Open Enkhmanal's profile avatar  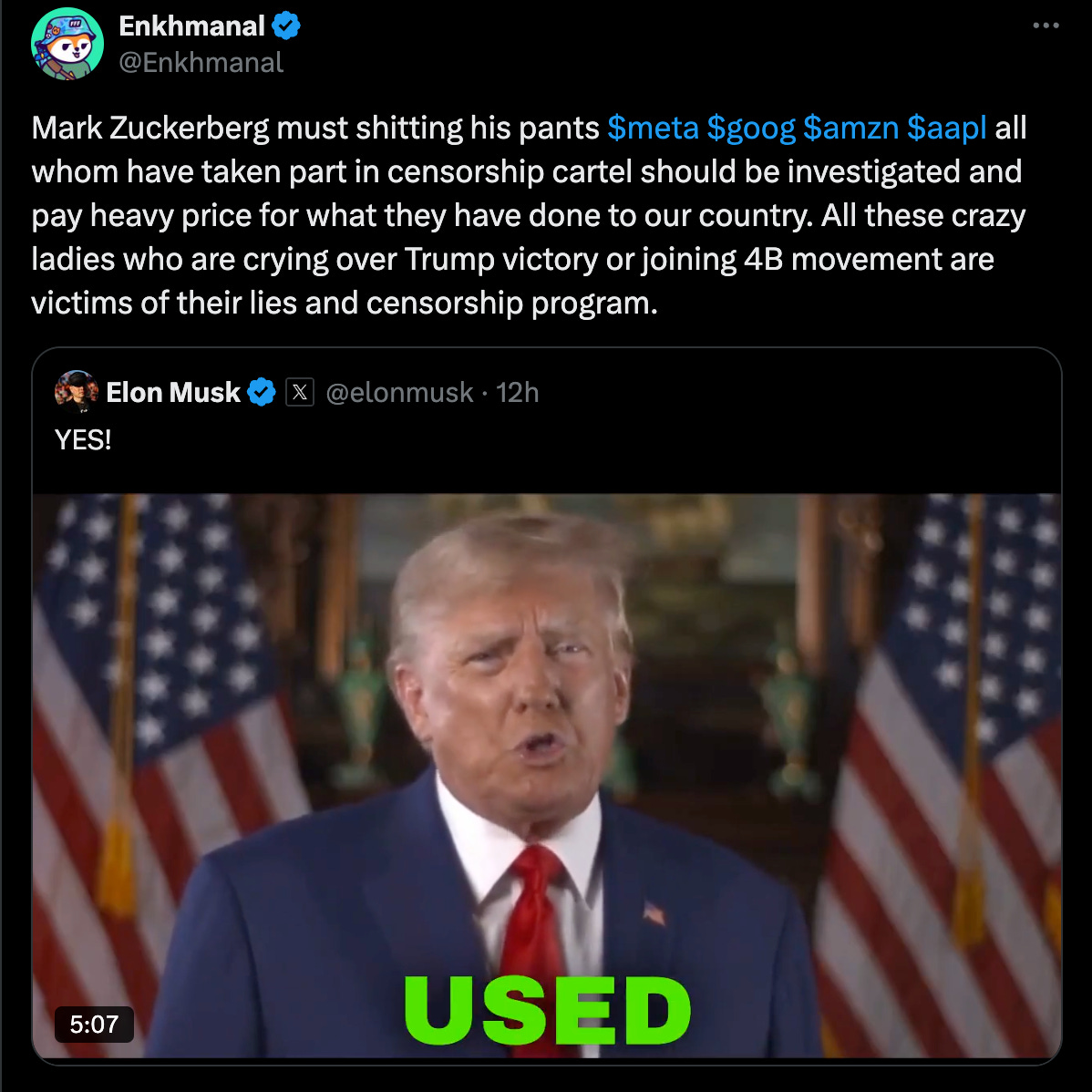[x=67, y=44]
